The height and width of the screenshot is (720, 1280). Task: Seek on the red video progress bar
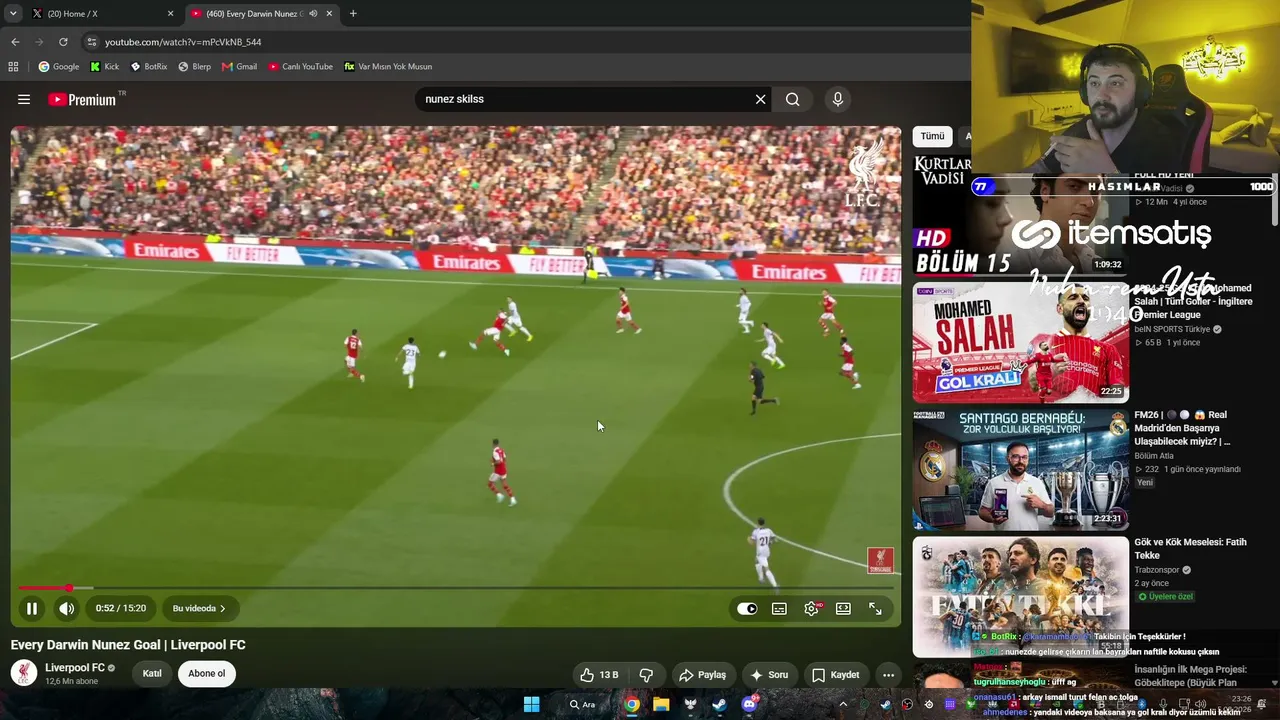tap(456, 588)
